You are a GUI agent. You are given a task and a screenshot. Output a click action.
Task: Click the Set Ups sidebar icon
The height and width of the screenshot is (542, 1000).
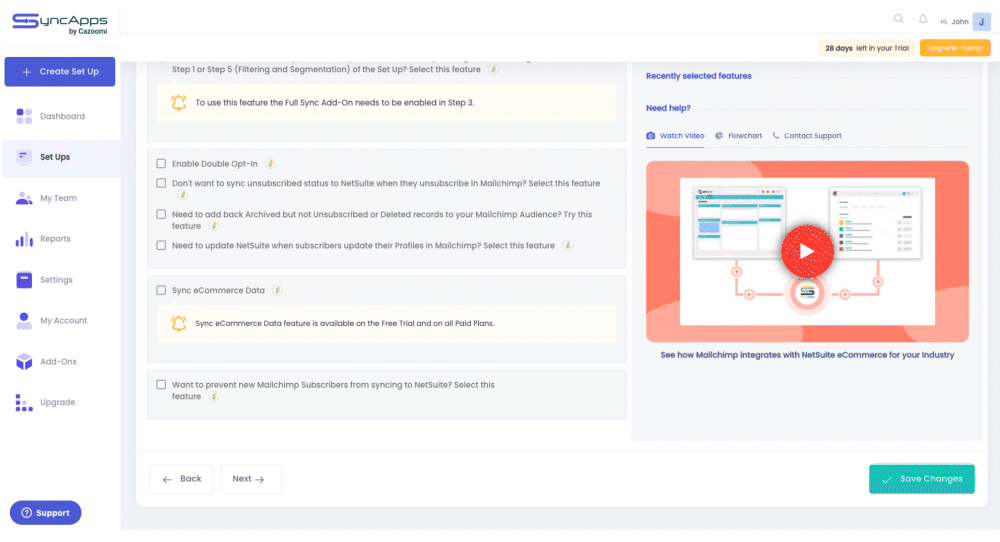(x=24, y=157)
